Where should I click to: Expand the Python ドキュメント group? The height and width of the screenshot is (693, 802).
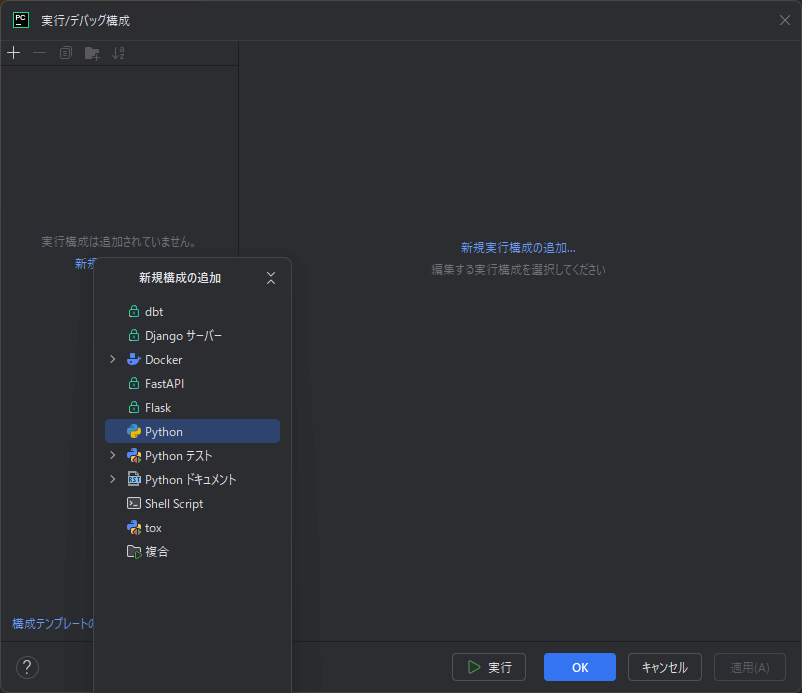(x=113, y=480)
